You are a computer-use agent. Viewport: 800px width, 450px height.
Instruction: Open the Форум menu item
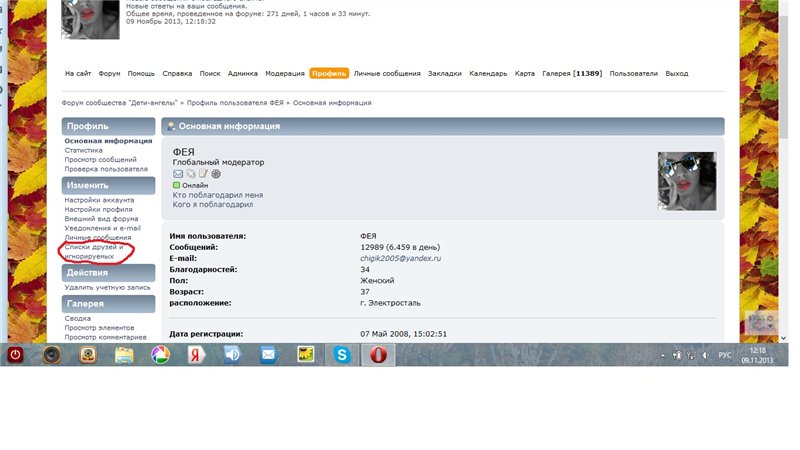pyautogui.click(x=109, y=73)
